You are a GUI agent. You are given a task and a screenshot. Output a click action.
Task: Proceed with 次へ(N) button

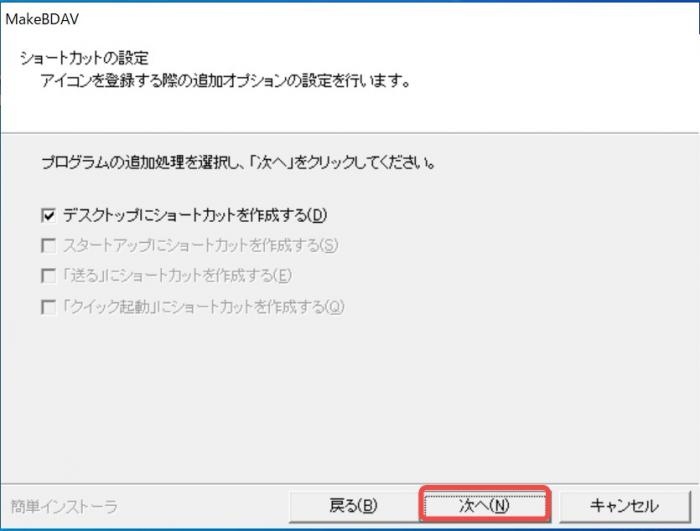click(484, 506)
